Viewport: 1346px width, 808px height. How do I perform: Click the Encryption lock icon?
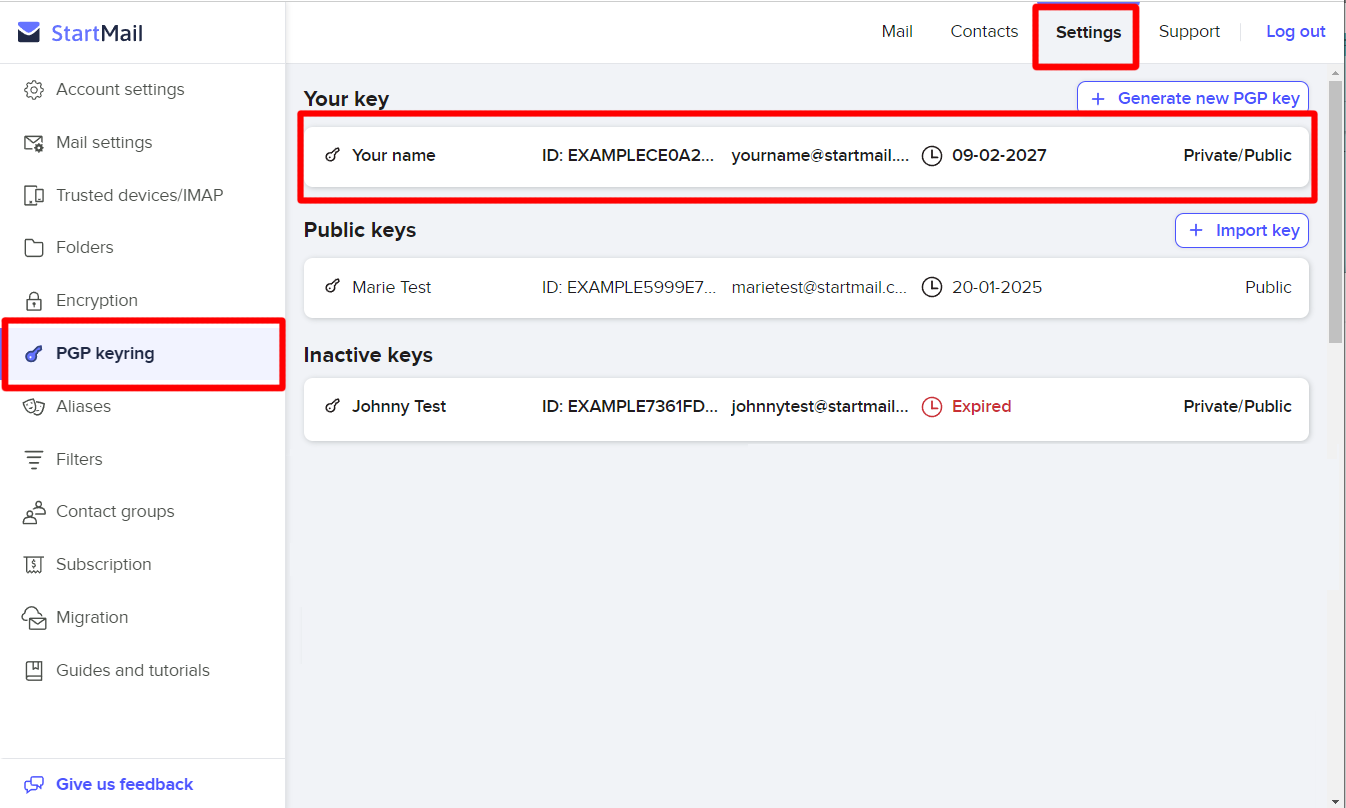34,300
